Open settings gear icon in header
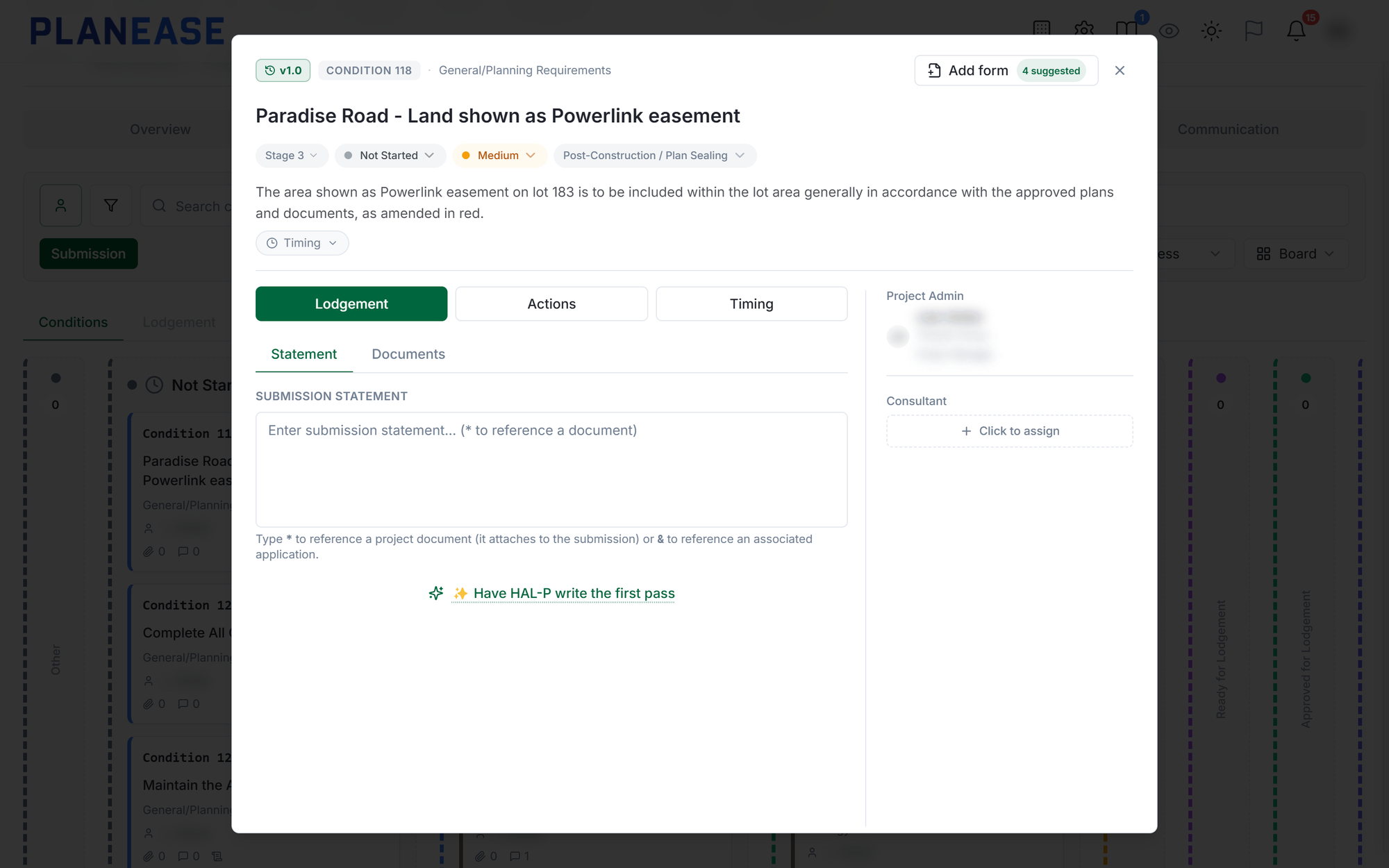This screenshot has height=868, width=1389. click(1084, 28)
